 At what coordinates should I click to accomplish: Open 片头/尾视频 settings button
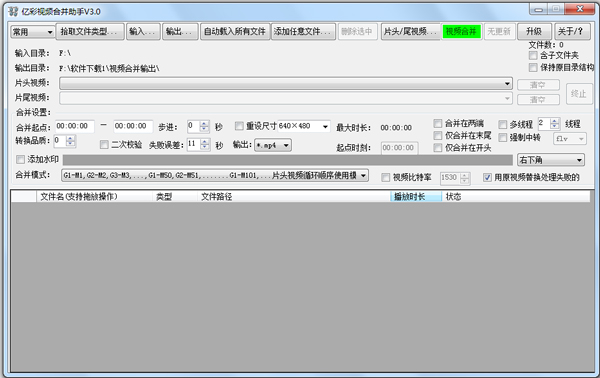[x=411, y=31]
